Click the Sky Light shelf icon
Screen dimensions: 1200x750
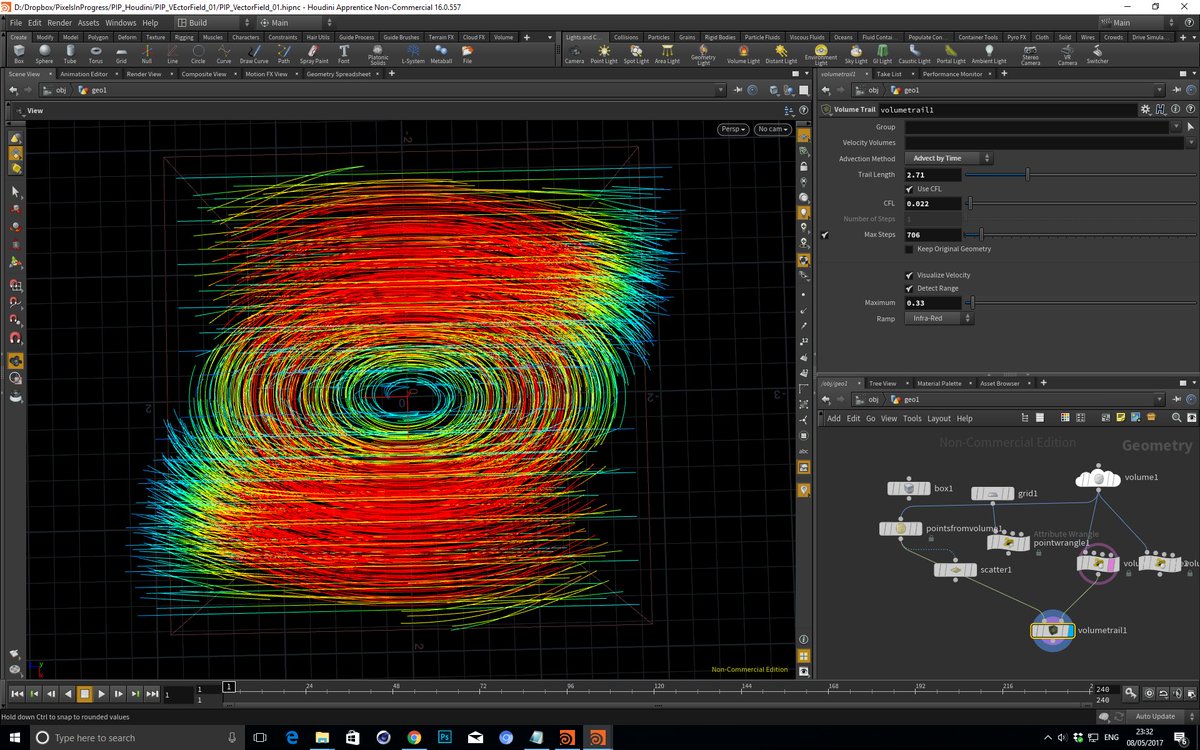click(857, 53)
